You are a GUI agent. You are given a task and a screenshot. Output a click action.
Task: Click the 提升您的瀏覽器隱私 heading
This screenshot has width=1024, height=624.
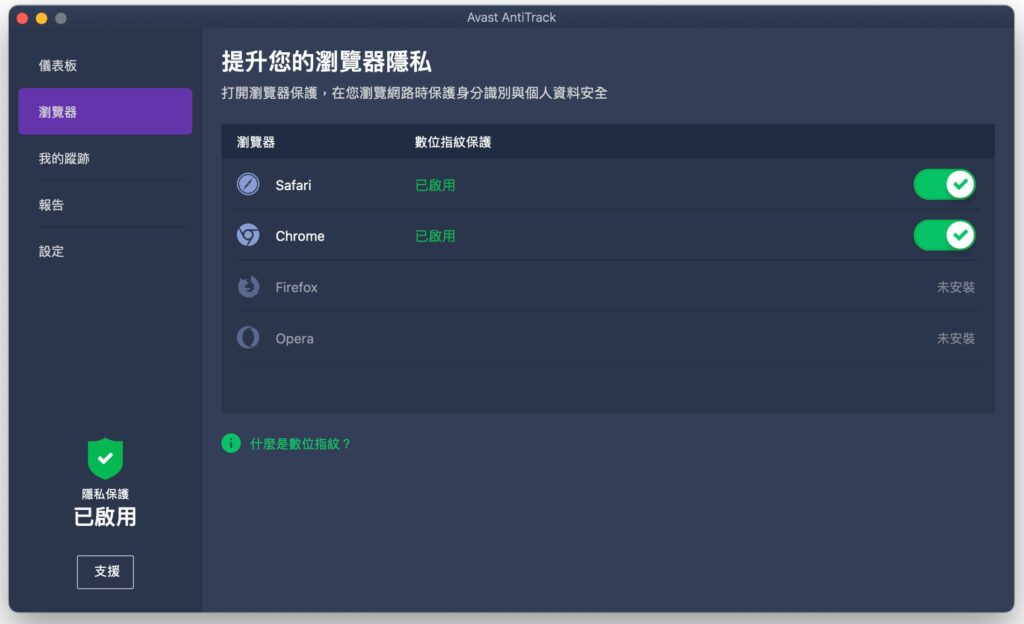click(327, 62)
